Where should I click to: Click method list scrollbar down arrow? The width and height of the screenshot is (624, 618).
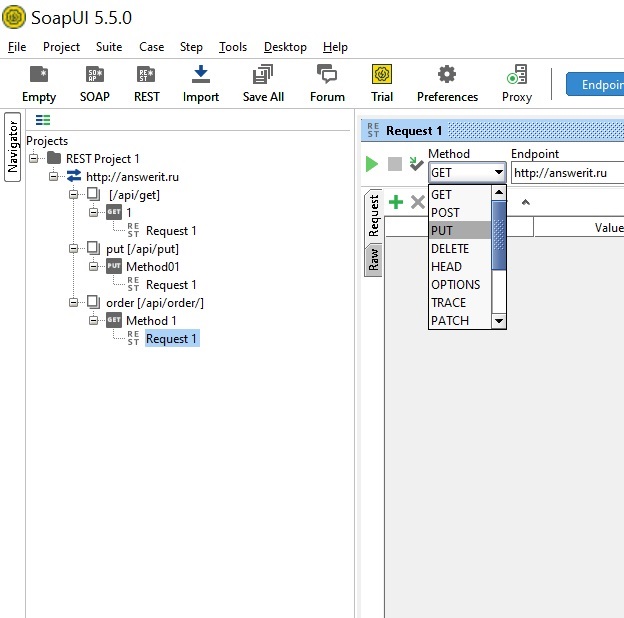pos(499,320)
